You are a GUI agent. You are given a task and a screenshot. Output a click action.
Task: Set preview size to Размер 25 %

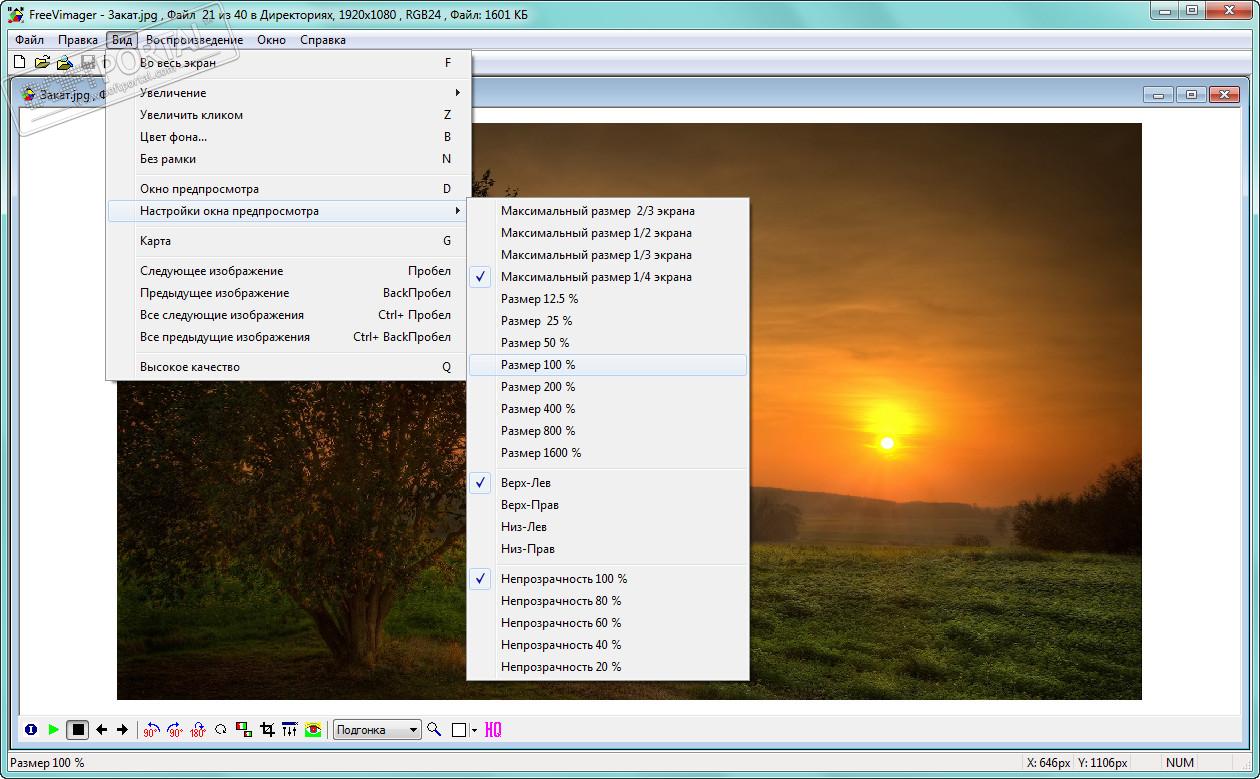[x=608, y=321]
